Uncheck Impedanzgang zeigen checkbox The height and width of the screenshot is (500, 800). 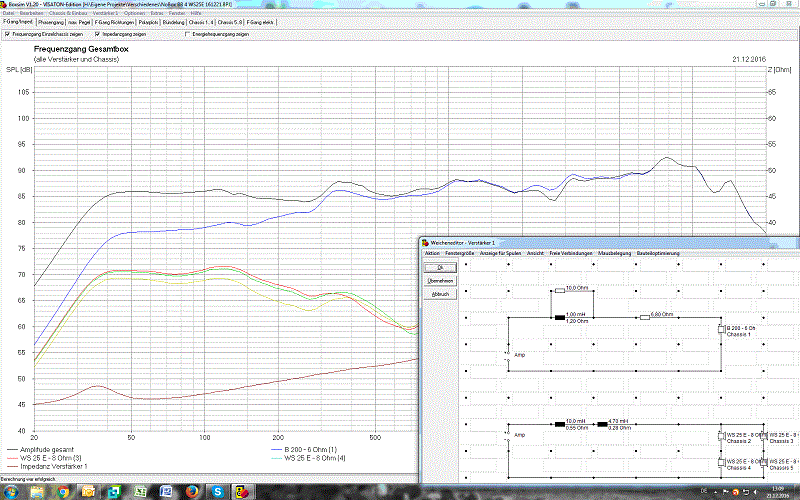click(97, 33)
